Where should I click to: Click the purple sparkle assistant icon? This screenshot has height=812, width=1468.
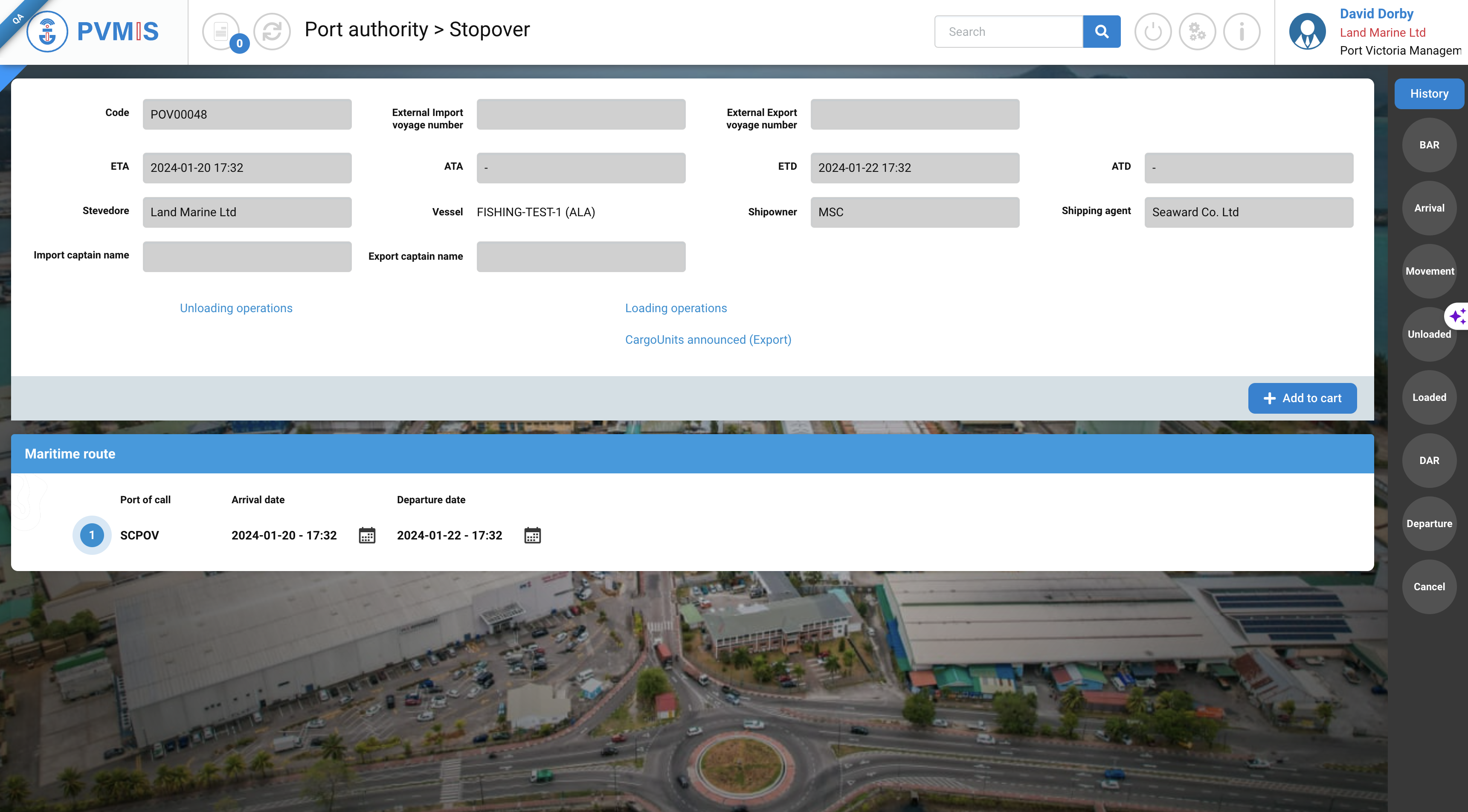pyautogui.click(x=1456, y=316)
